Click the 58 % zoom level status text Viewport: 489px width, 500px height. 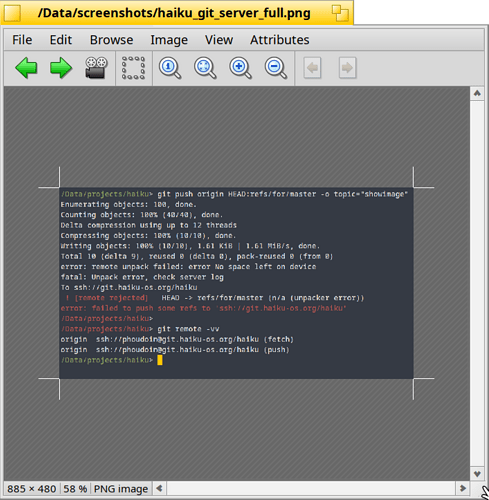pos(75,489)
